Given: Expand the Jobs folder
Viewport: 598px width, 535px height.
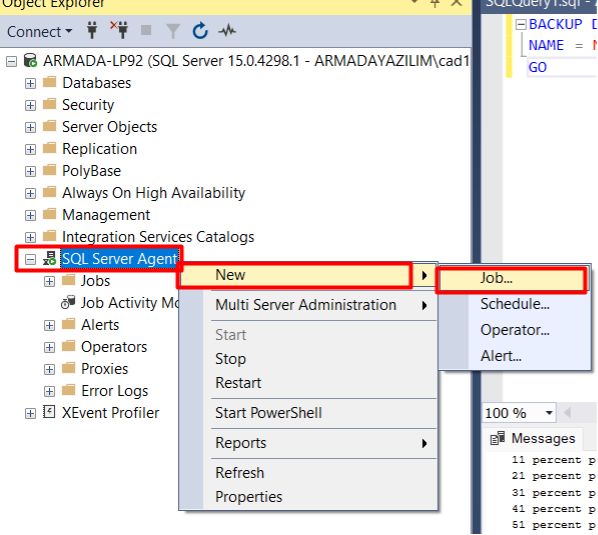Looking at the screenshot, I should coord(49,282).
